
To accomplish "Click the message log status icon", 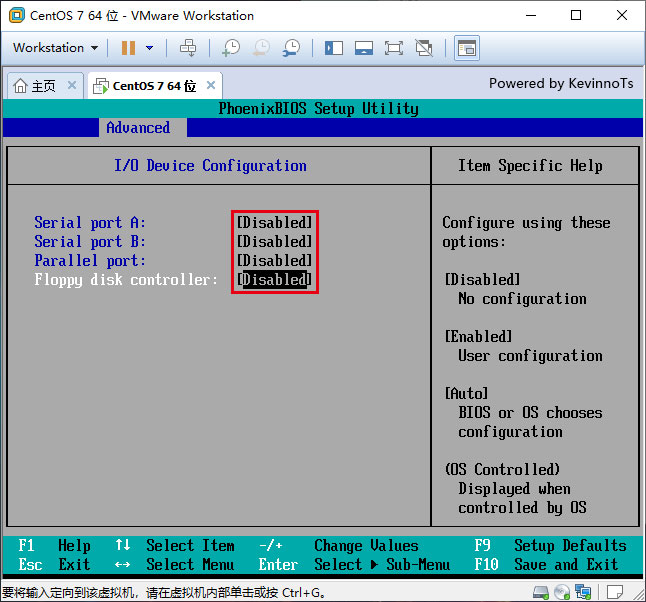I will point(615,593).
